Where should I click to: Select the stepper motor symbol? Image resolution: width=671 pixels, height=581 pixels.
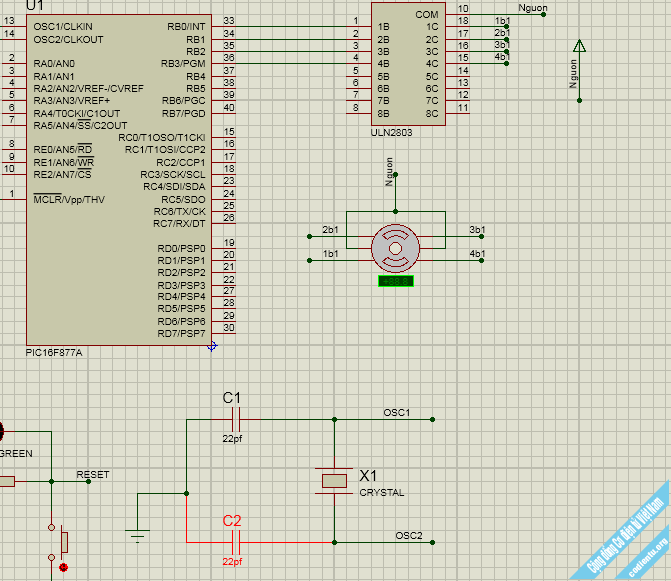(396, 247)
